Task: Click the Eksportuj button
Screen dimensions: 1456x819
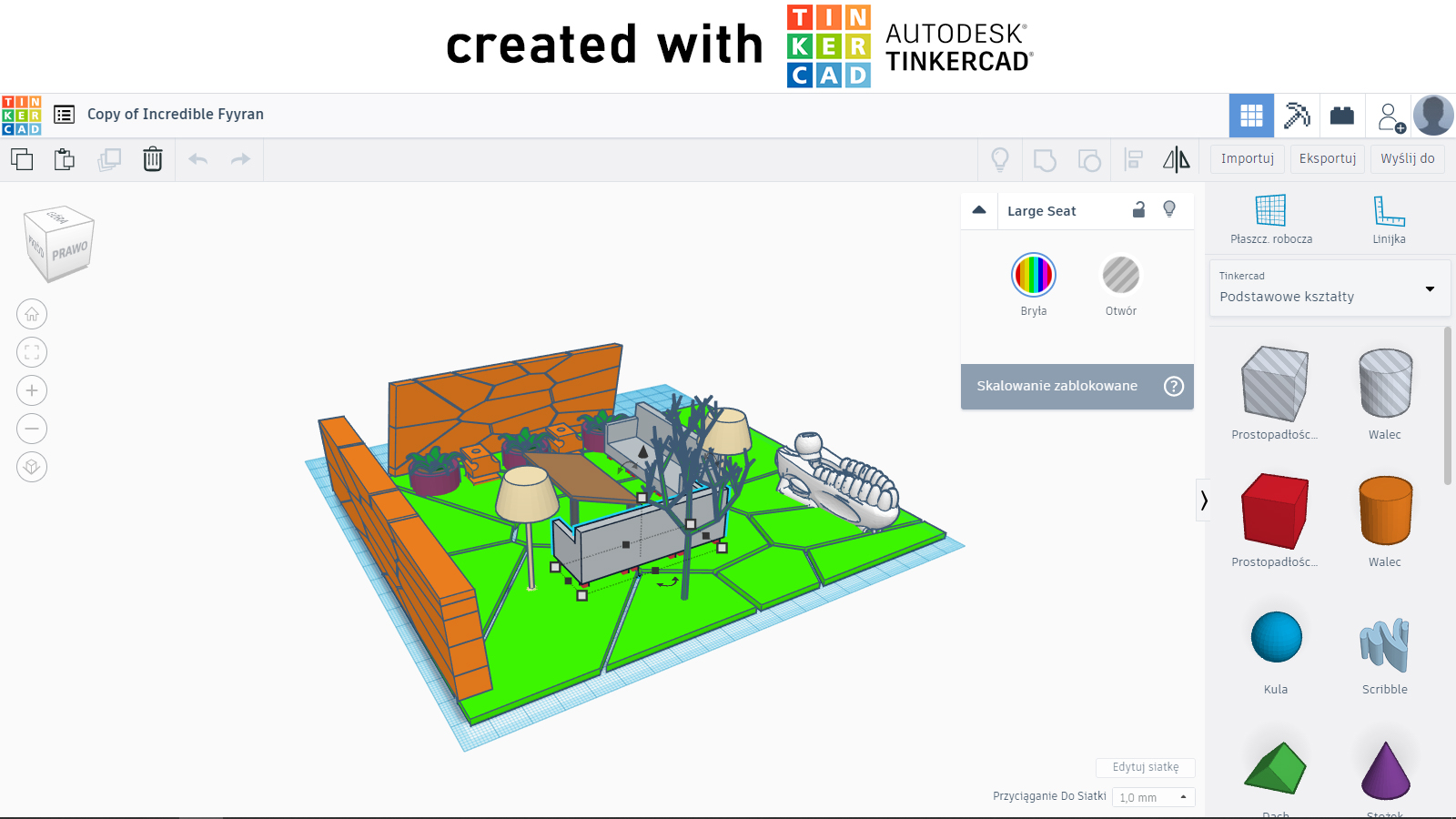Action: point(1328,158)
